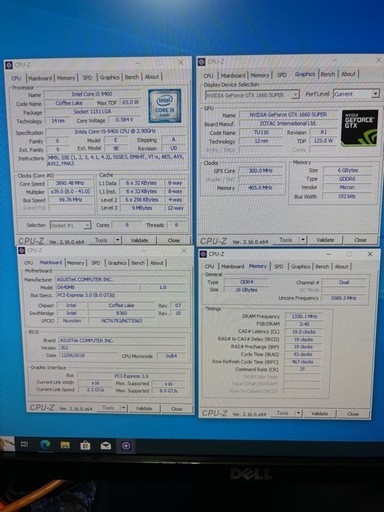Click Tools button in the Memory window
Screen dimensions: 384x512
point(283,413)
